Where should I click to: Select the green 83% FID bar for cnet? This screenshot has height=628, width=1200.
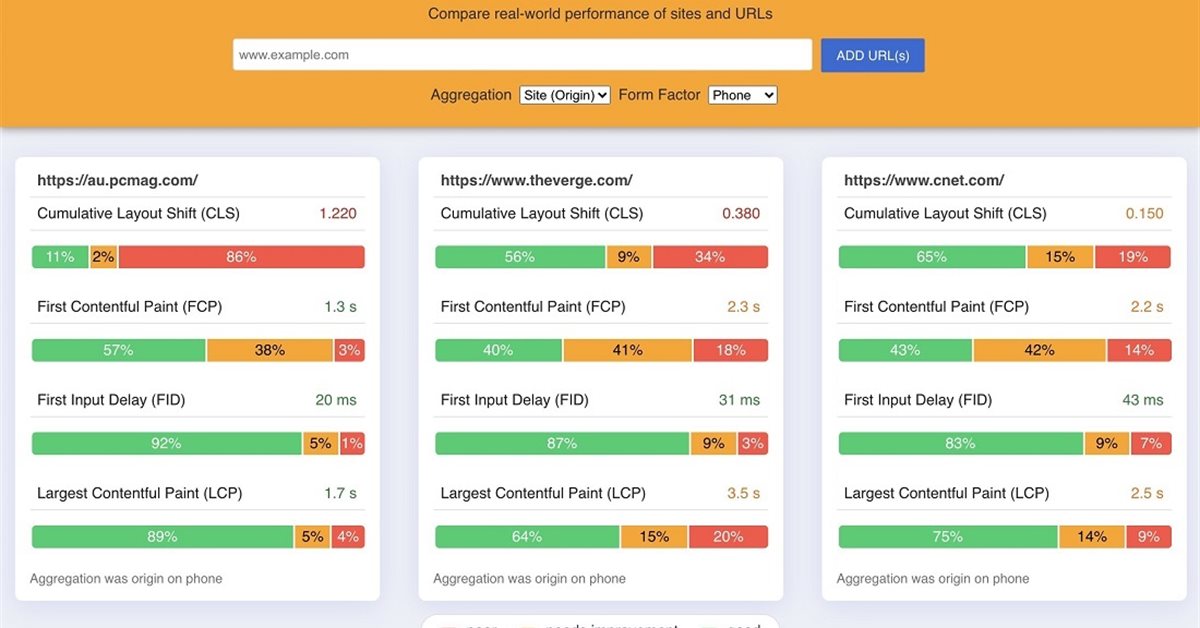(960, 444)
